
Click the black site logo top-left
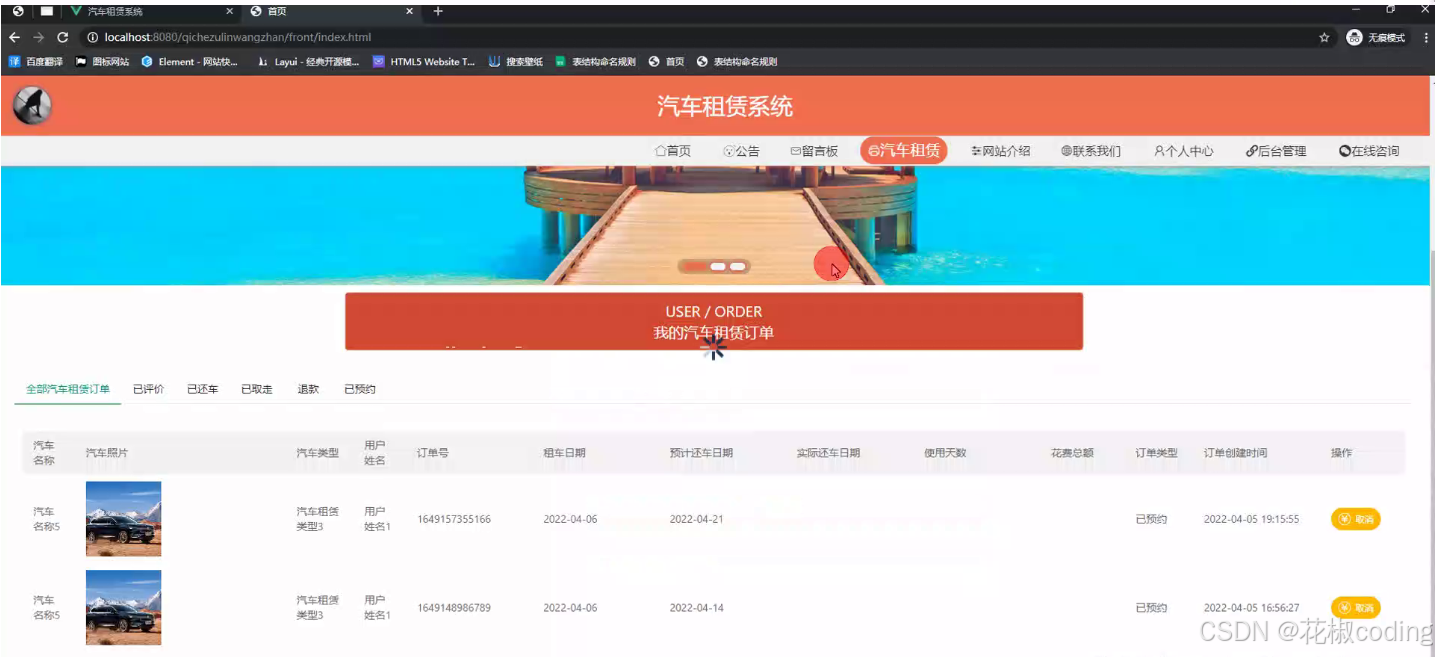click(31, 105)
